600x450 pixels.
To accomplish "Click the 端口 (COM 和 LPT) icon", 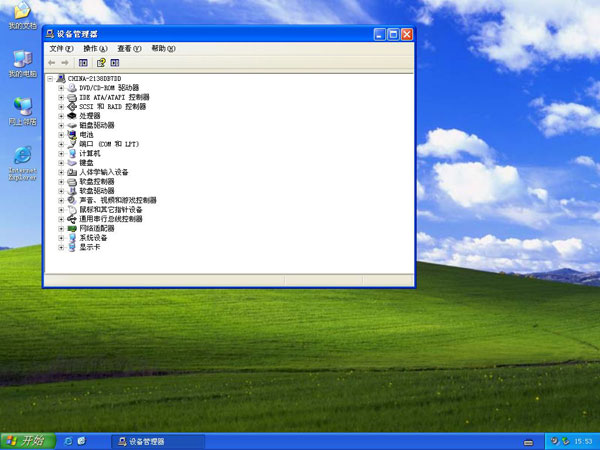I will pos(72,144).
